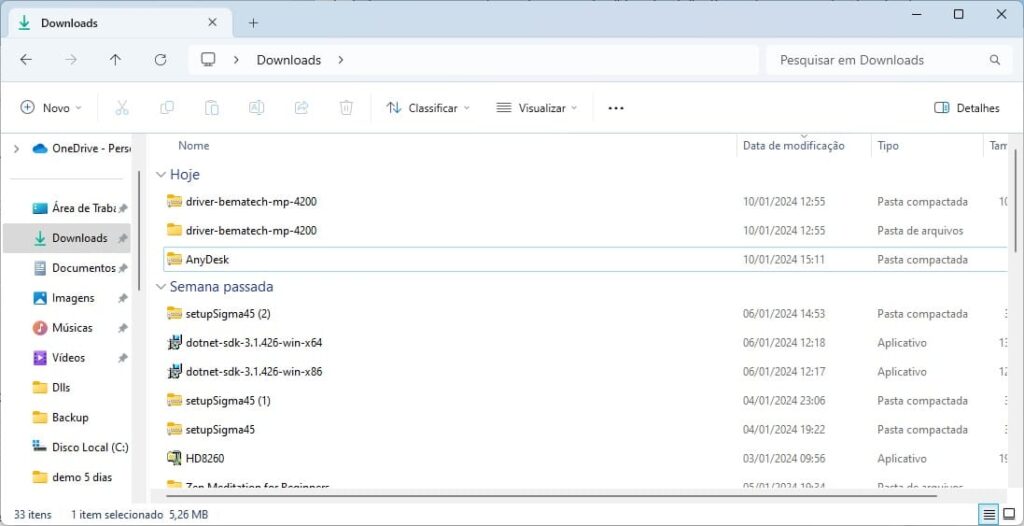Paste from clipboard icon
This screenshot has height=526, width=1024.
coord(212,108)
